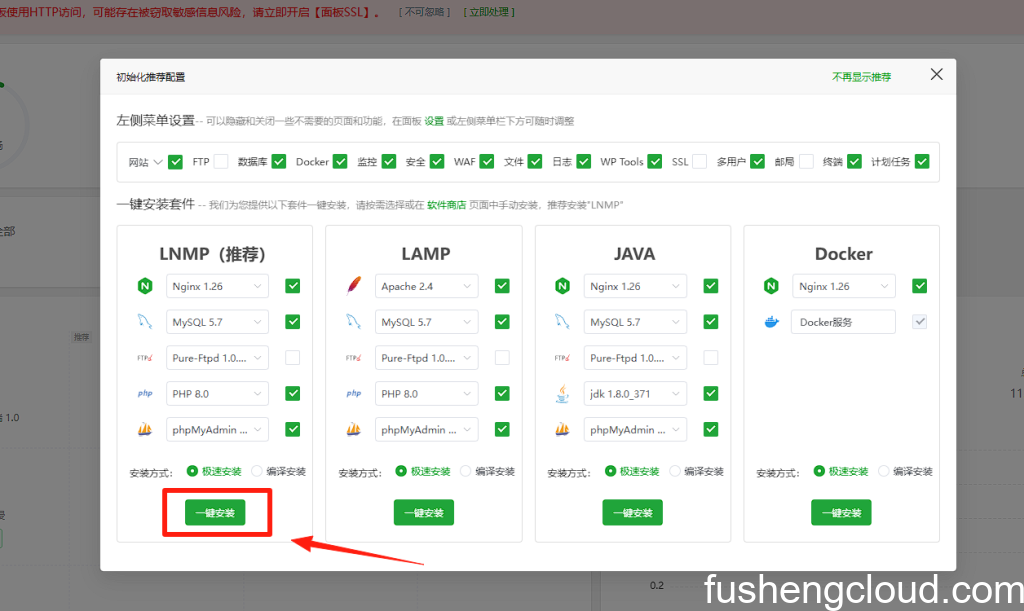Click the phpMyAdmin icon in the JAVA card

(x=562, y=430)
